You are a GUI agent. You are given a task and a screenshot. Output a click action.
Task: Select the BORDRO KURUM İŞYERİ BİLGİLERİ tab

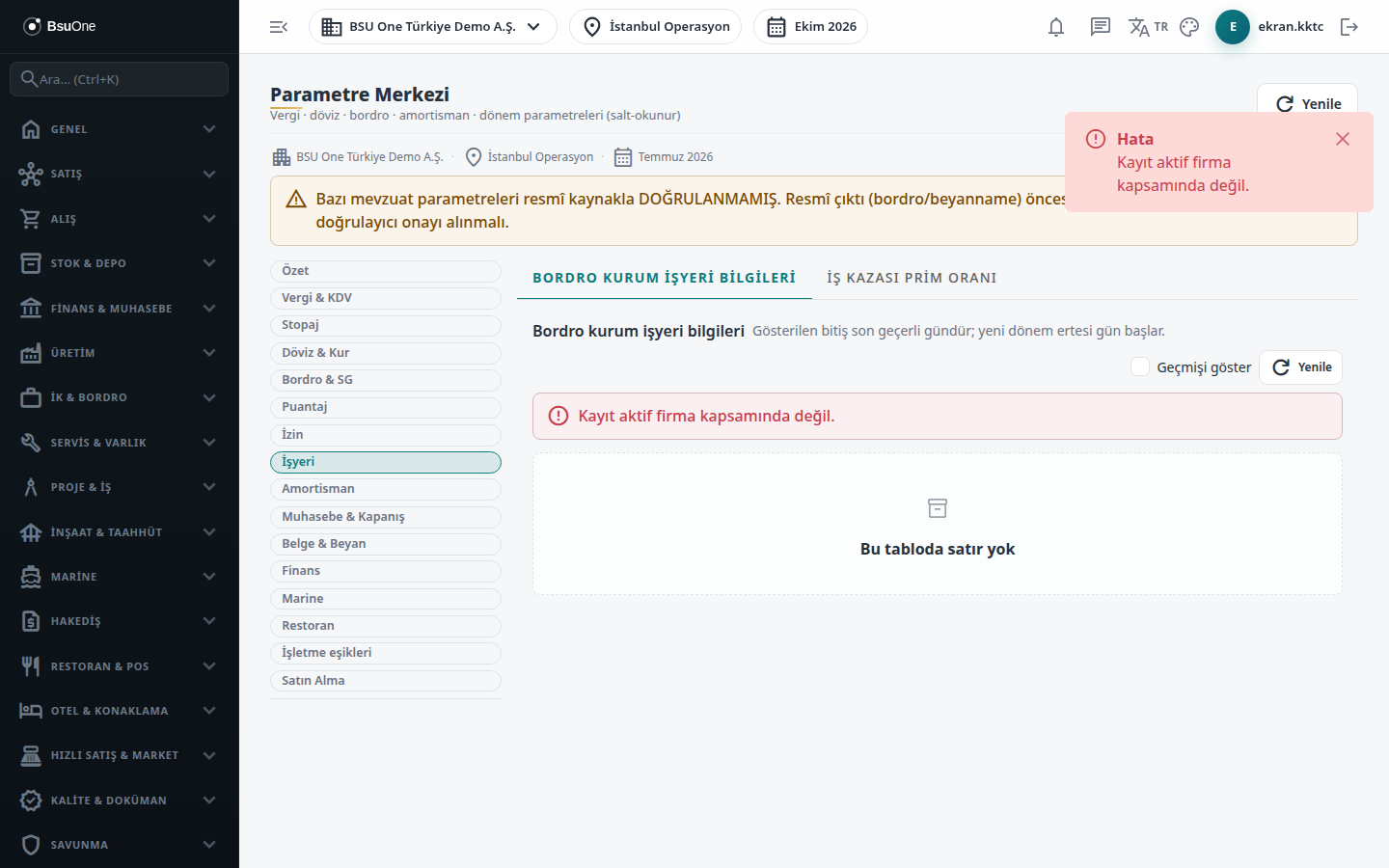pos(664,278)
